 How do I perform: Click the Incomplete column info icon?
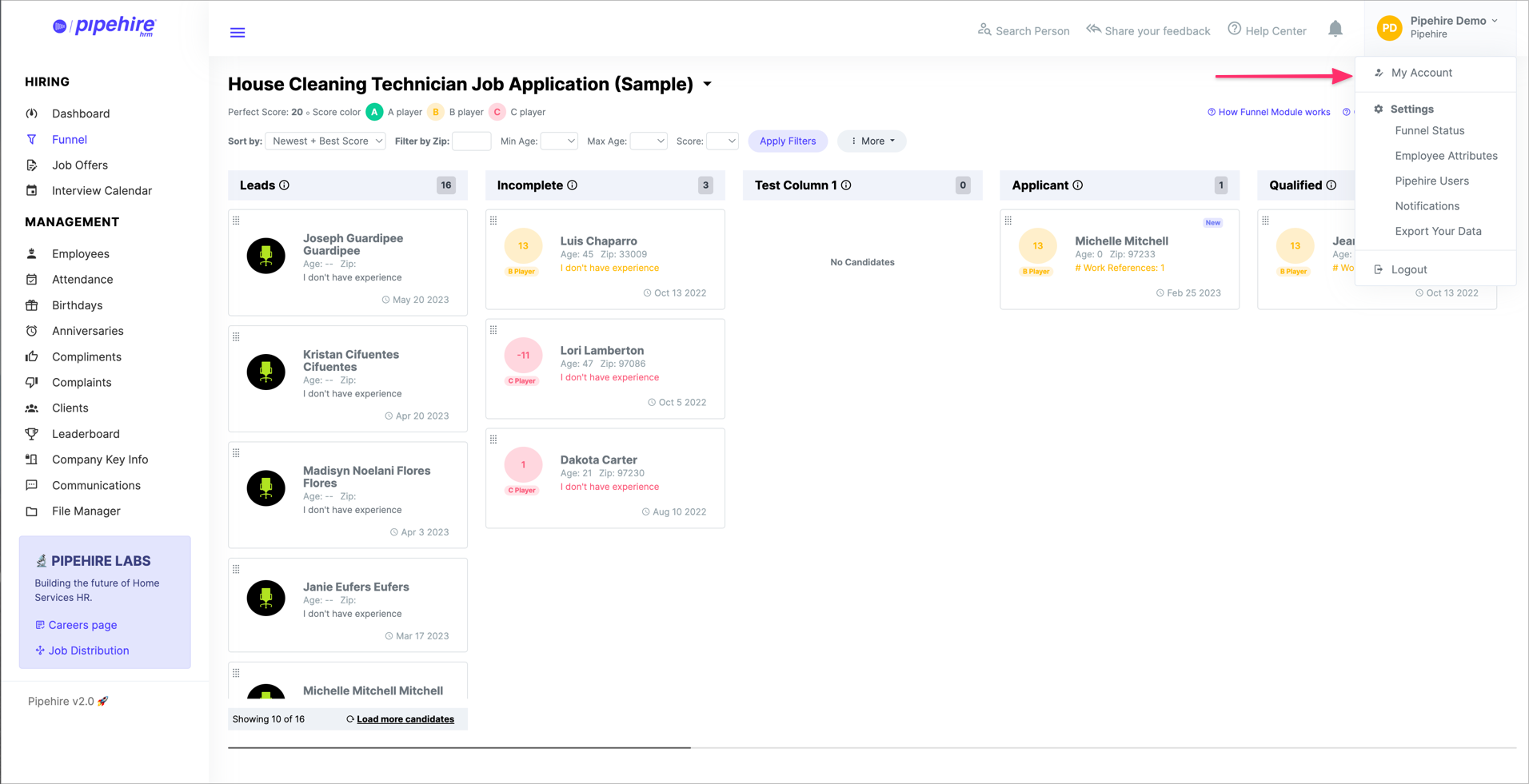click(573, 185)
